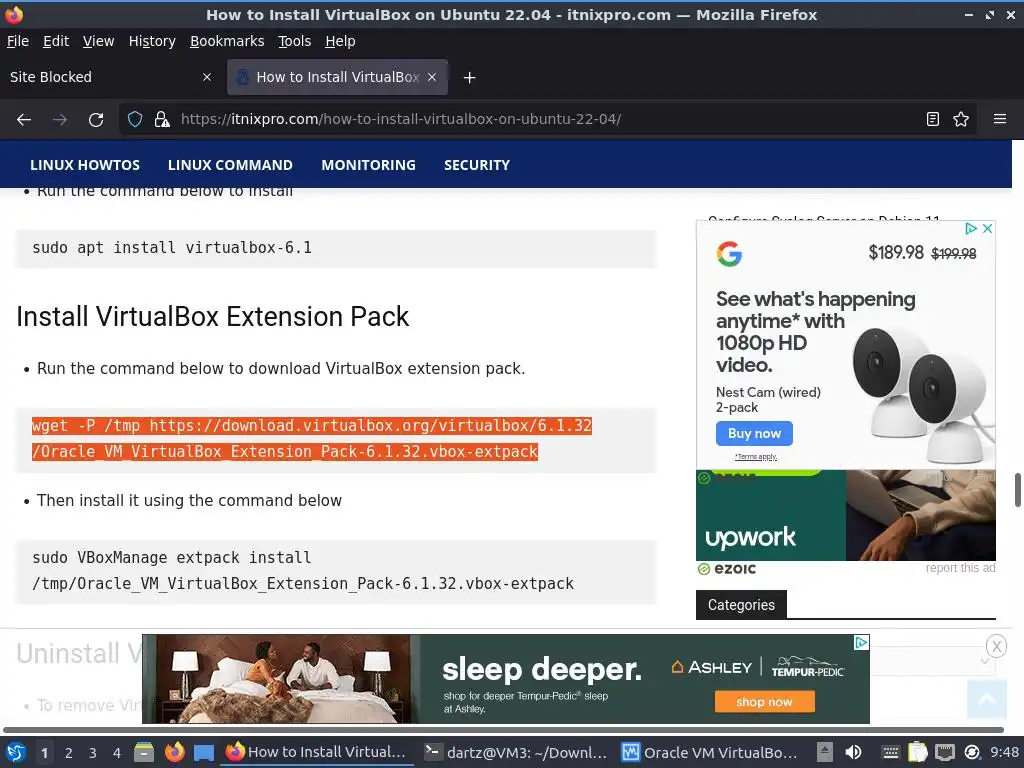The width and height of the screenshot is (1024, 768).
Task: Toggle reader view for this page
Action: (x=933, y=120)
